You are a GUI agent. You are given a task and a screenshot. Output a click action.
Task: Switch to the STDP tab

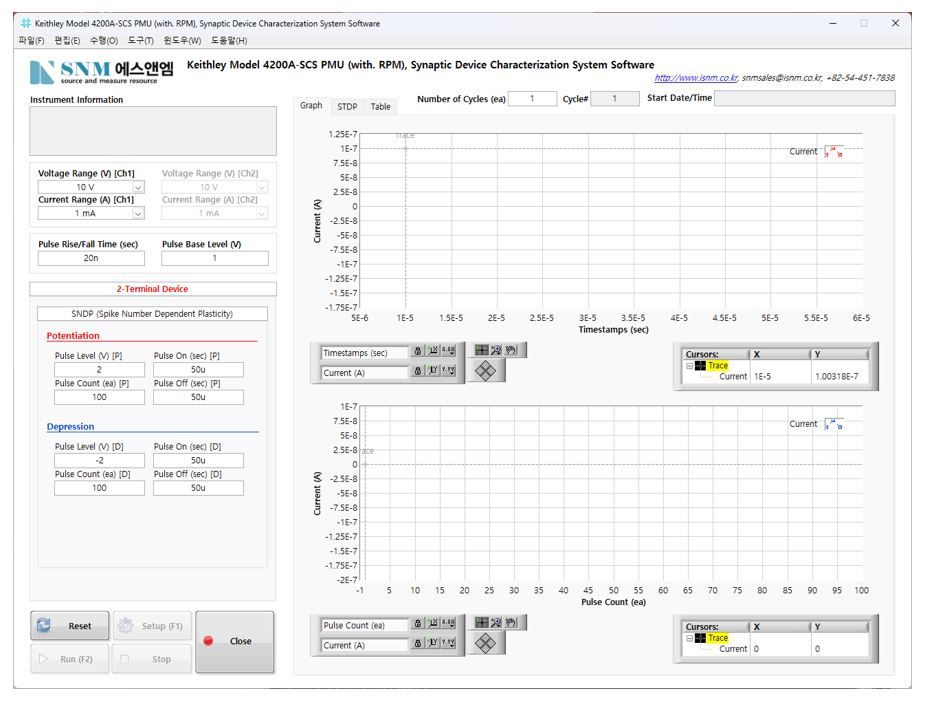(346, 106)
